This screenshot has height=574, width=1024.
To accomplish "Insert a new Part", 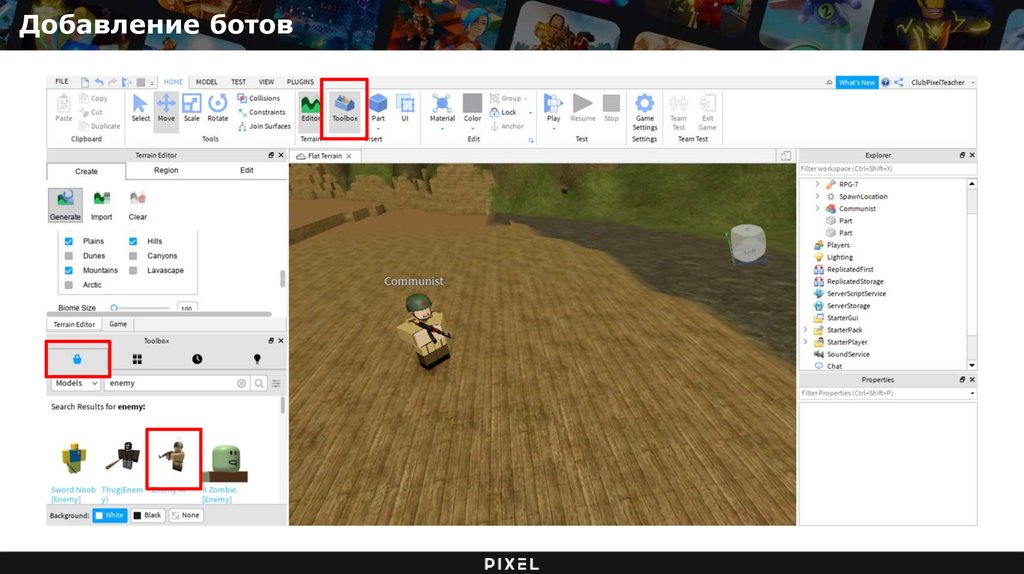I will coord(378,108).
